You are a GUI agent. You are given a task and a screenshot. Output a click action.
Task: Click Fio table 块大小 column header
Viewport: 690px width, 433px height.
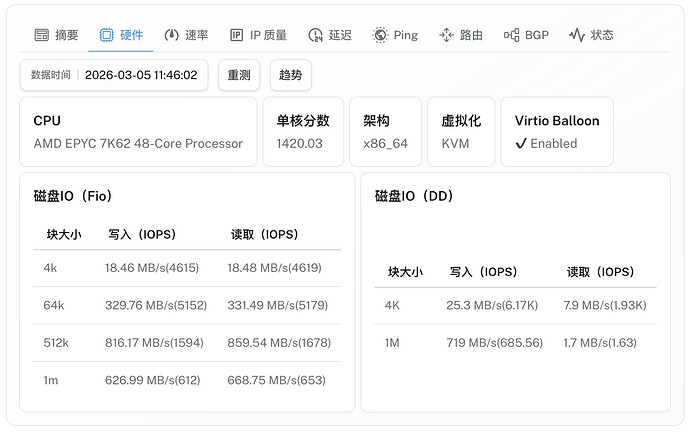click(64, 235)
